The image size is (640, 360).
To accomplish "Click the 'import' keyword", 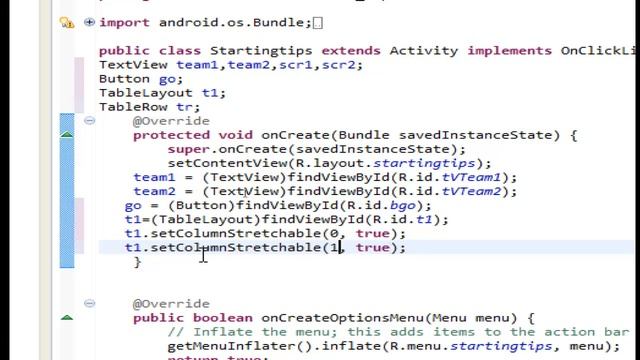I will click(124, 23).
